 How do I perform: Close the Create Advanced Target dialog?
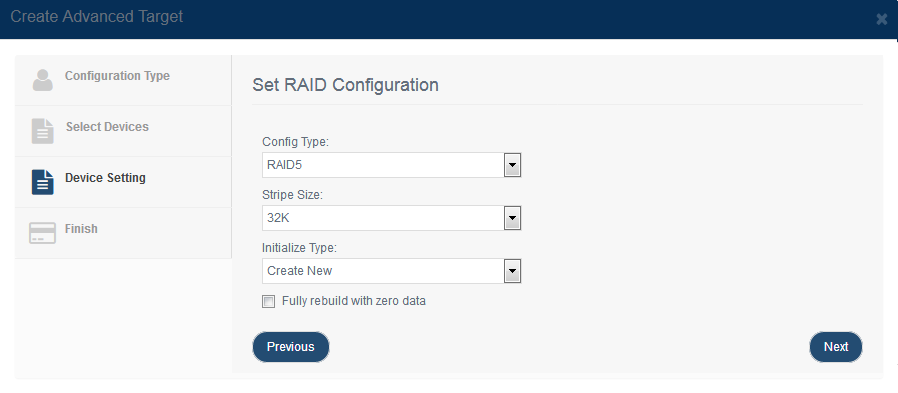point(881,19)
